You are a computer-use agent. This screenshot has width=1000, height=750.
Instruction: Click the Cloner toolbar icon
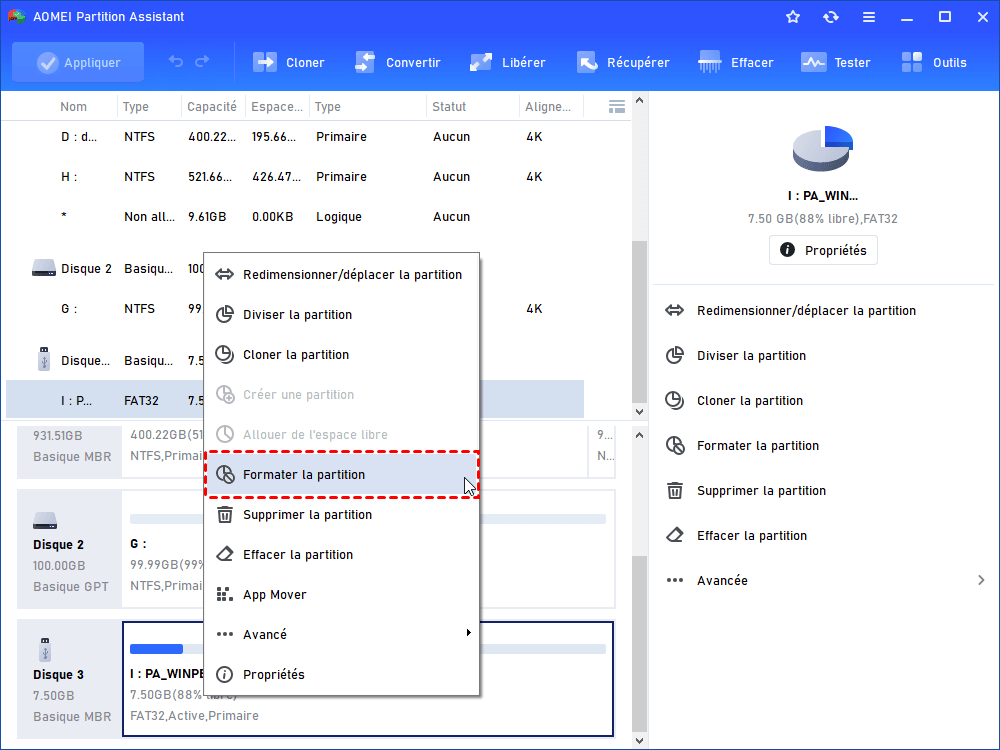[266, 62]
